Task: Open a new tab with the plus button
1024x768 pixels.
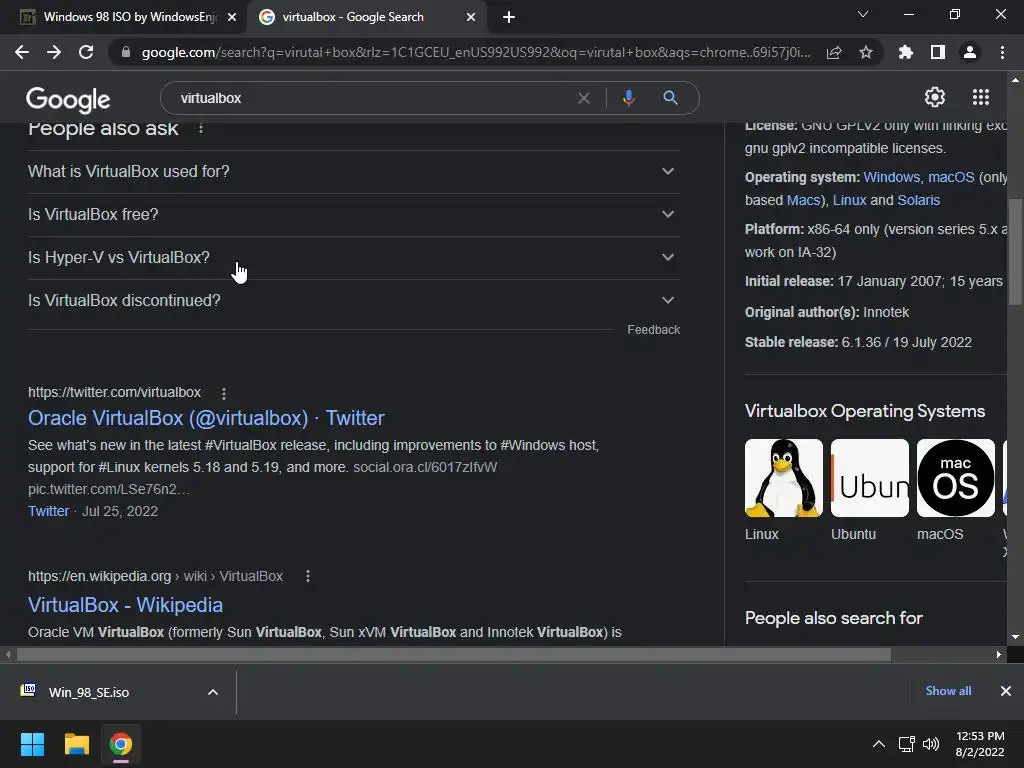Action: point(509,17)
